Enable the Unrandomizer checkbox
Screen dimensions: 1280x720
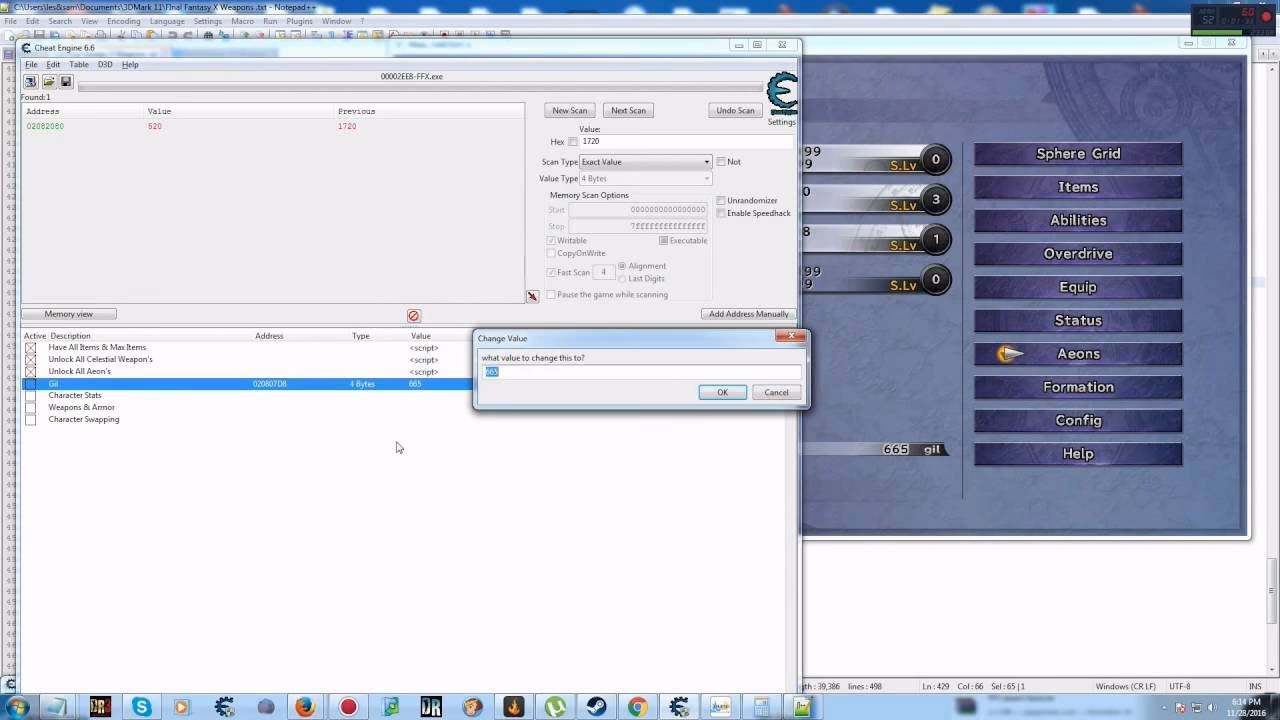721,201
